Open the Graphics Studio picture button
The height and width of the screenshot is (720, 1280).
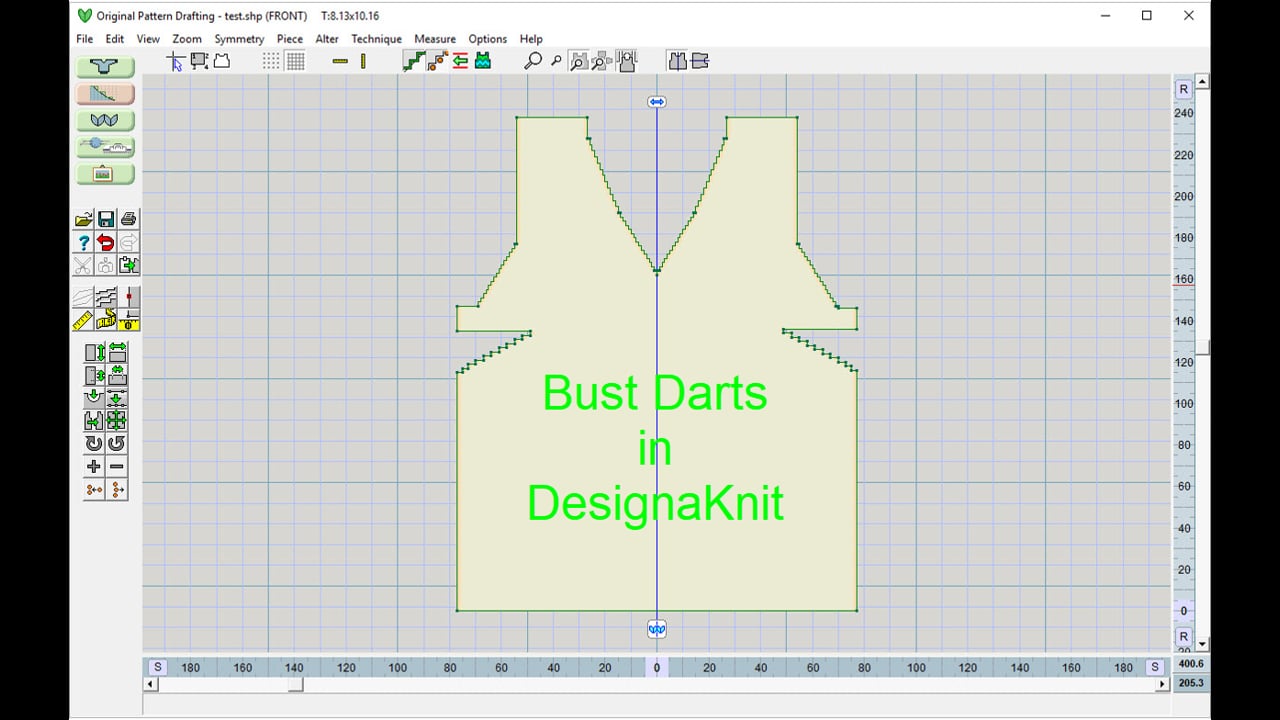[x=105, y=174]
